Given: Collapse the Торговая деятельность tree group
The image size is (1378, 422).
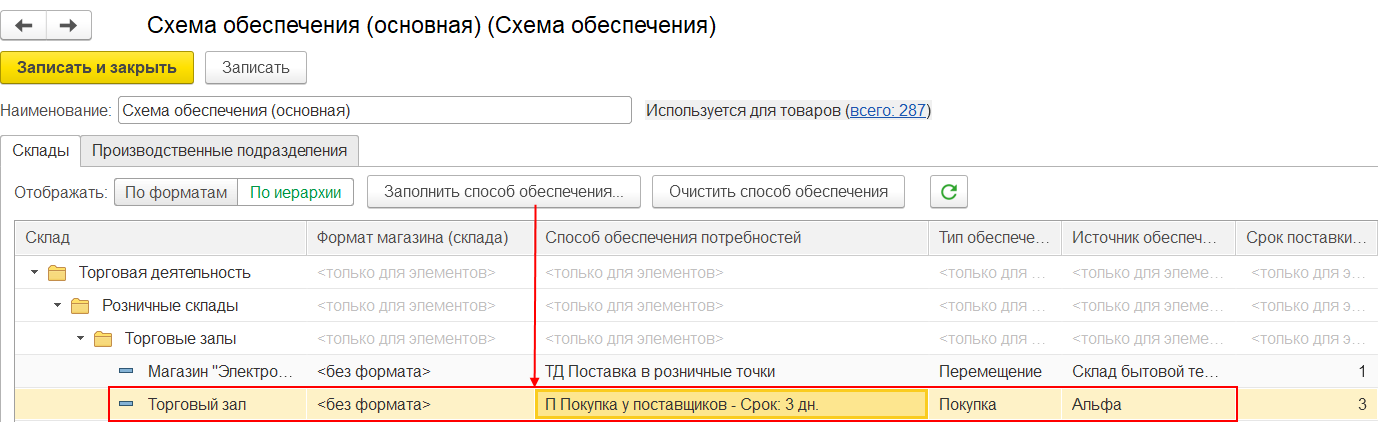Looking at the screenshot, I should tap(35, 273).
